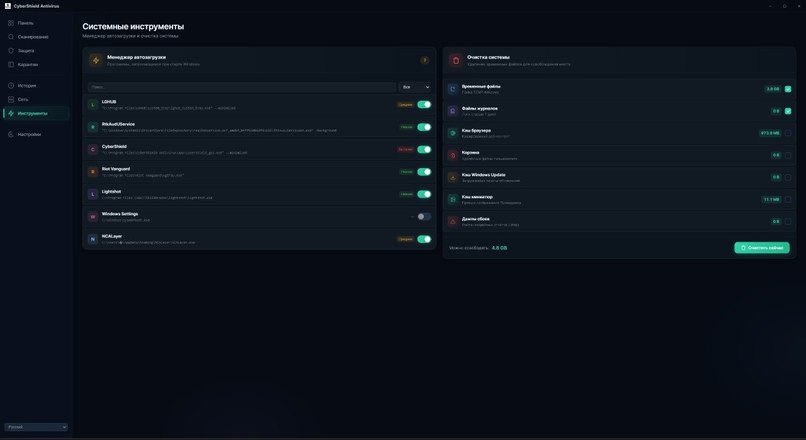This screenshot has height=440, width=806.
Task: Toggle NCALayer autostart switch
Action: [x=424, y=239]
